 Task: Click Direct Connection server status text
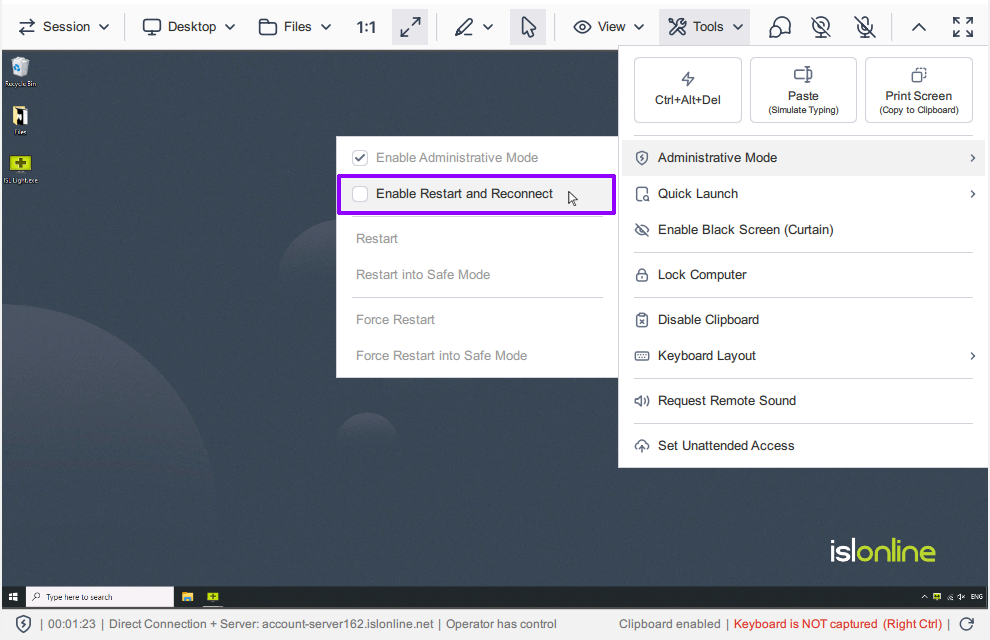coord(271,624)
